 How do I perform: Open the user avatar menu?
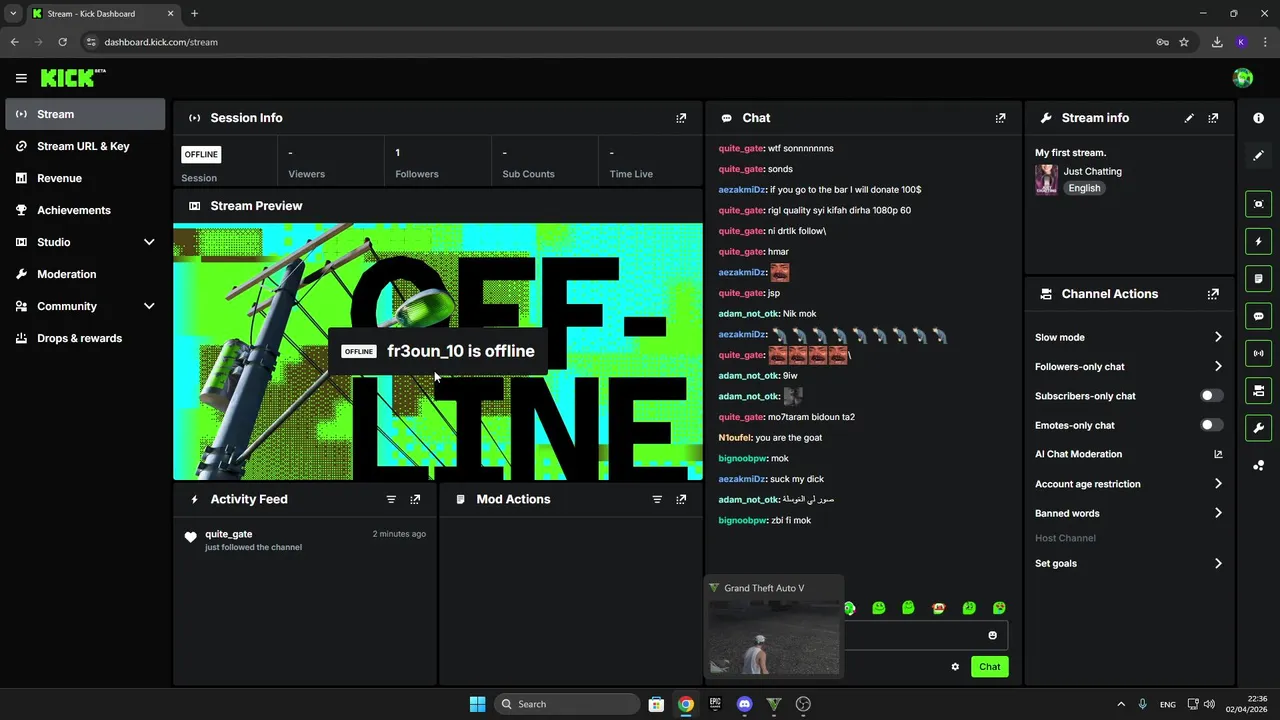coord(1243,78)
